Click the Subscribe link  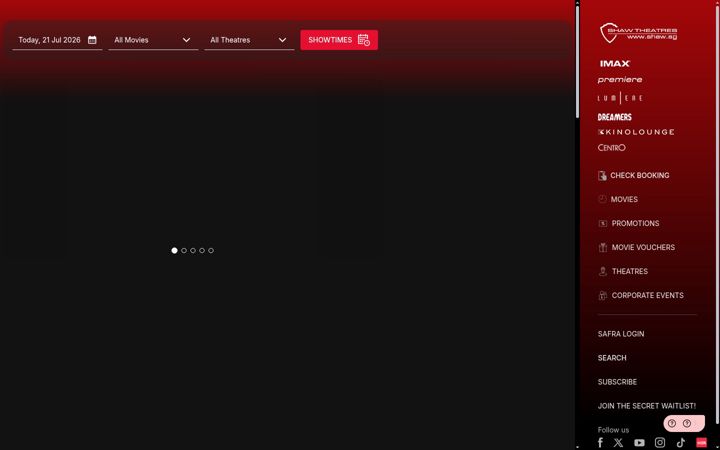(617, 382)
